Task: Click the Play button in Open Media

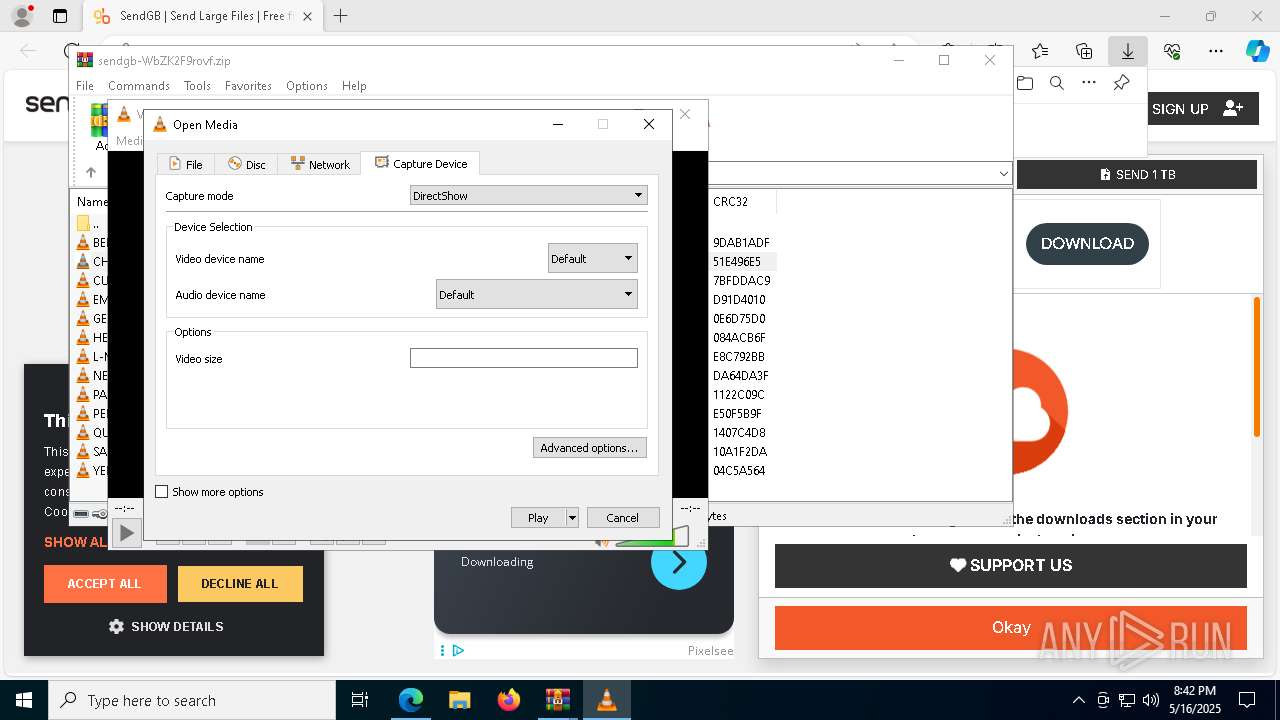Action: (538, 517)
